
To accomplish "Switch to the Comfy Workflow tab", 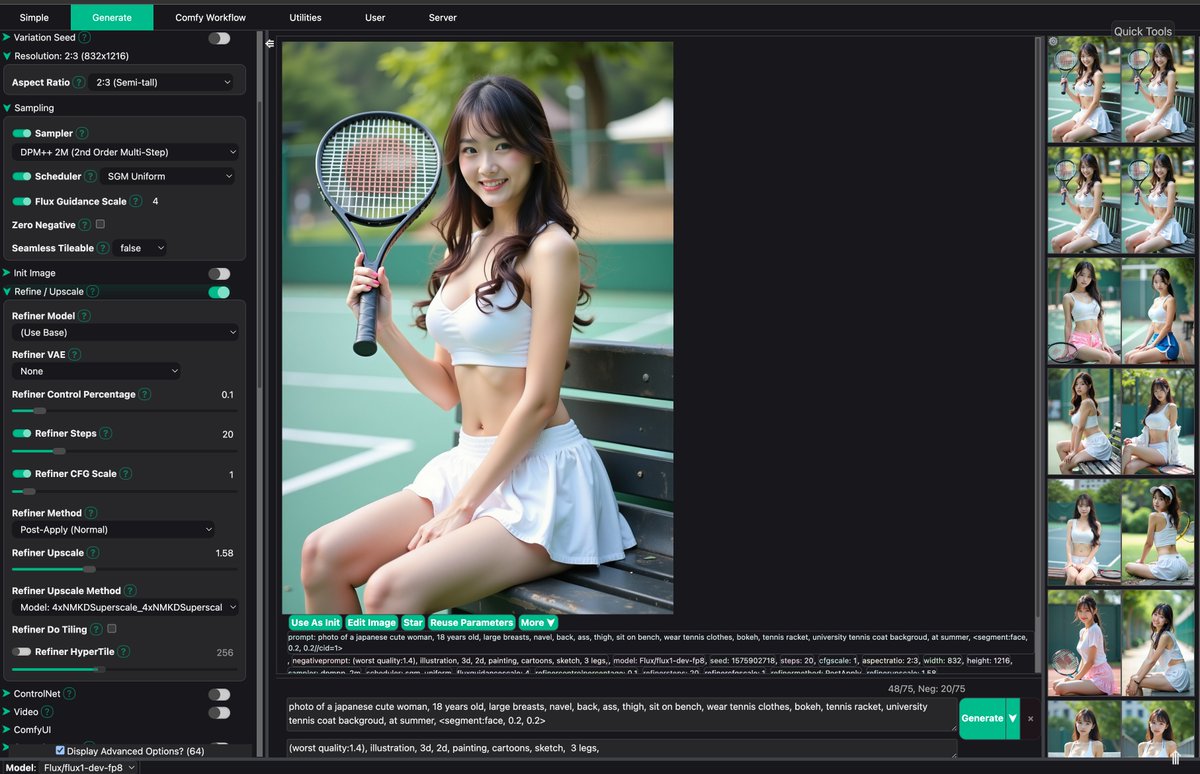I will click(x=209, y=17).
